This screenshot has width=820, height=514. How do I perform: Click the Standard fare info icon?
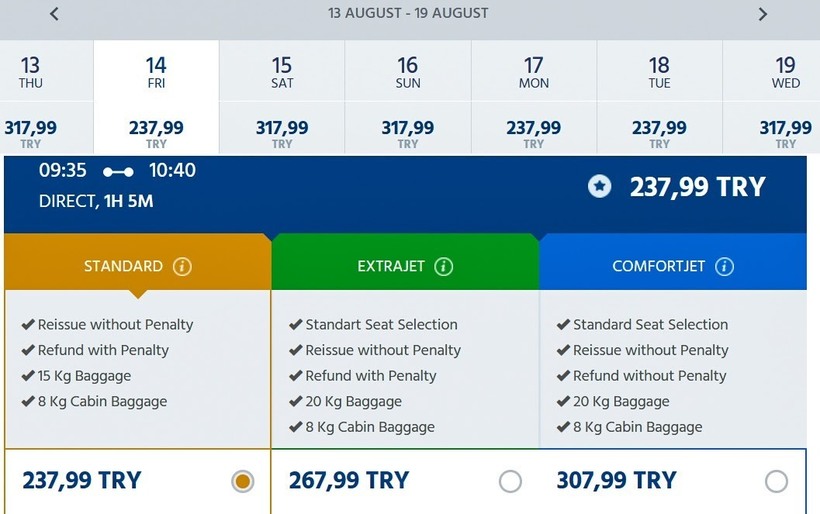[x=182, y=266]
